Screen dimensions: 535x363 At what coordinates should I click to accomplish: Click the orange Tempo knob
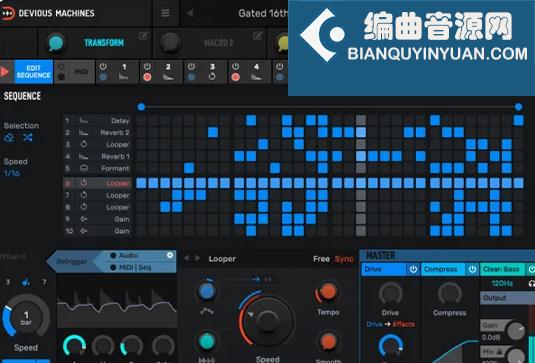pyautogui.click(x=328, y=291)
